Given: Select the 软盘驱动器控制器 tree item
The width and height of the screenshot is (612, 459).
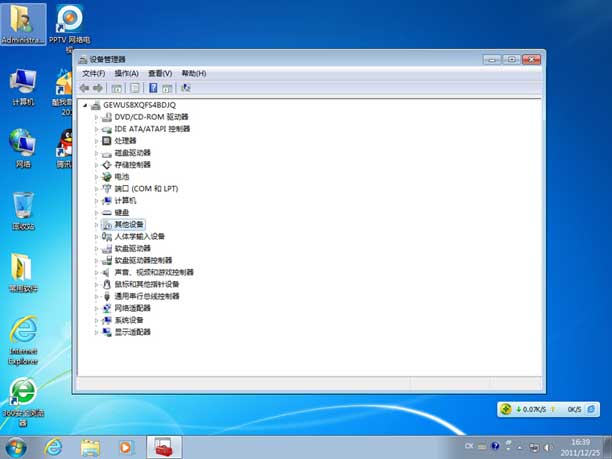Looking at the screenshot, I should pos(143,260).
